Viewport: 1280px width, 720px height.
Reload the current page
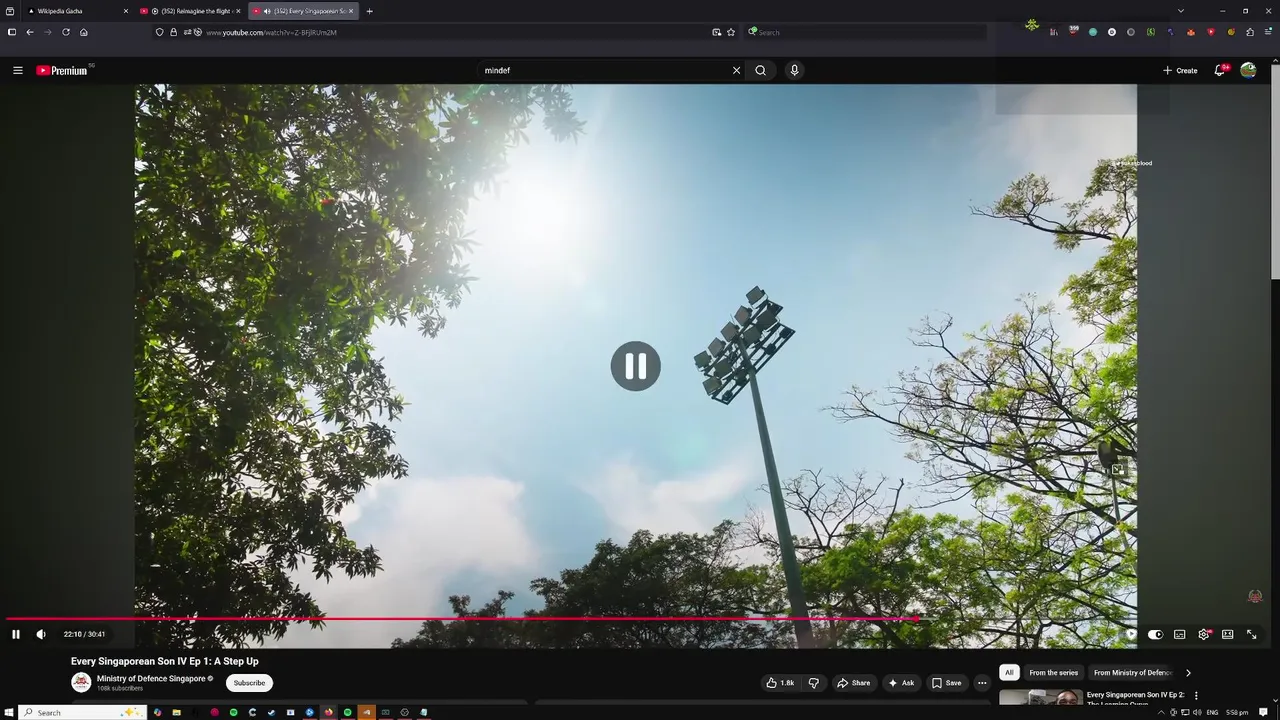click(x=66, y=32)
